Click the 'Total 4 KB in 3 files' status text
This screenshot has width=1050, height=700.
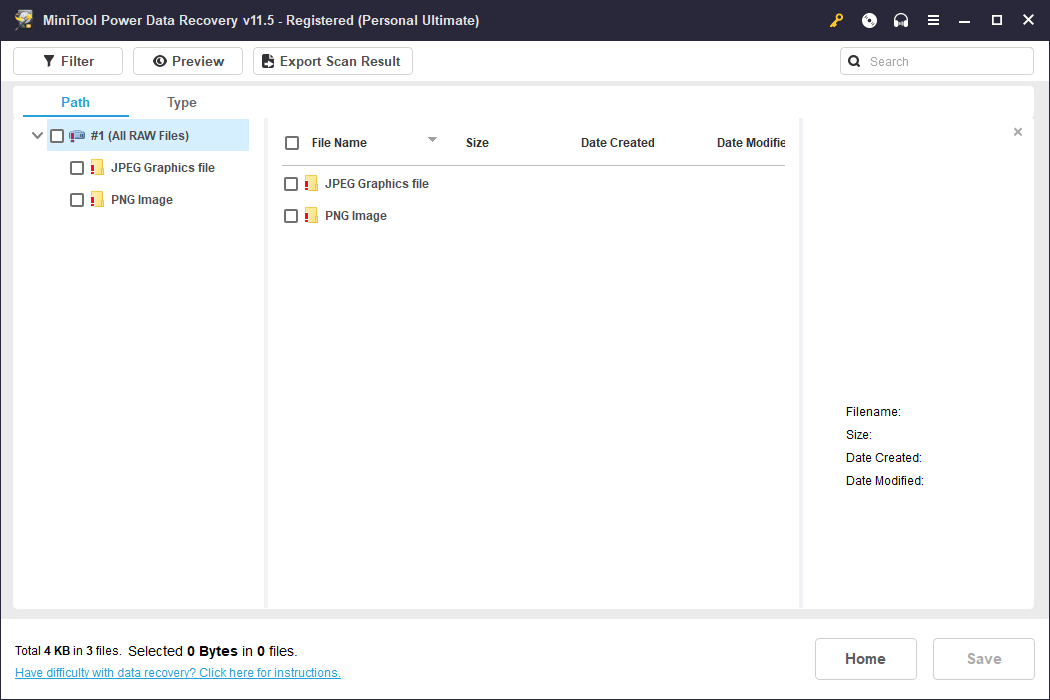[x=68, y=650]
